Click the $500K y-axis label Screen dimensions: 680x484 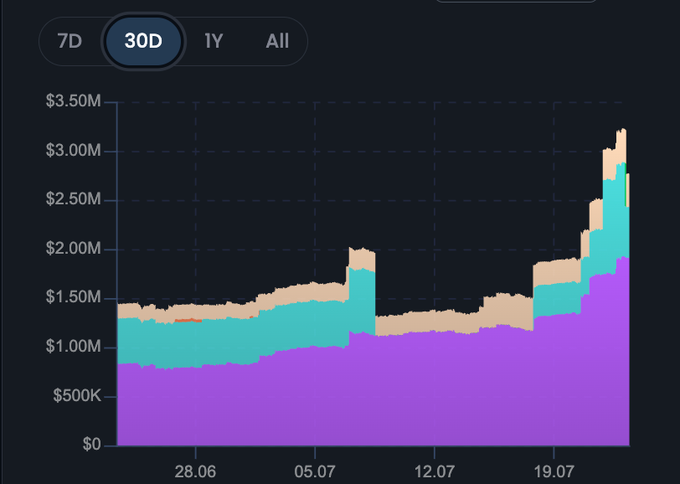77,396
